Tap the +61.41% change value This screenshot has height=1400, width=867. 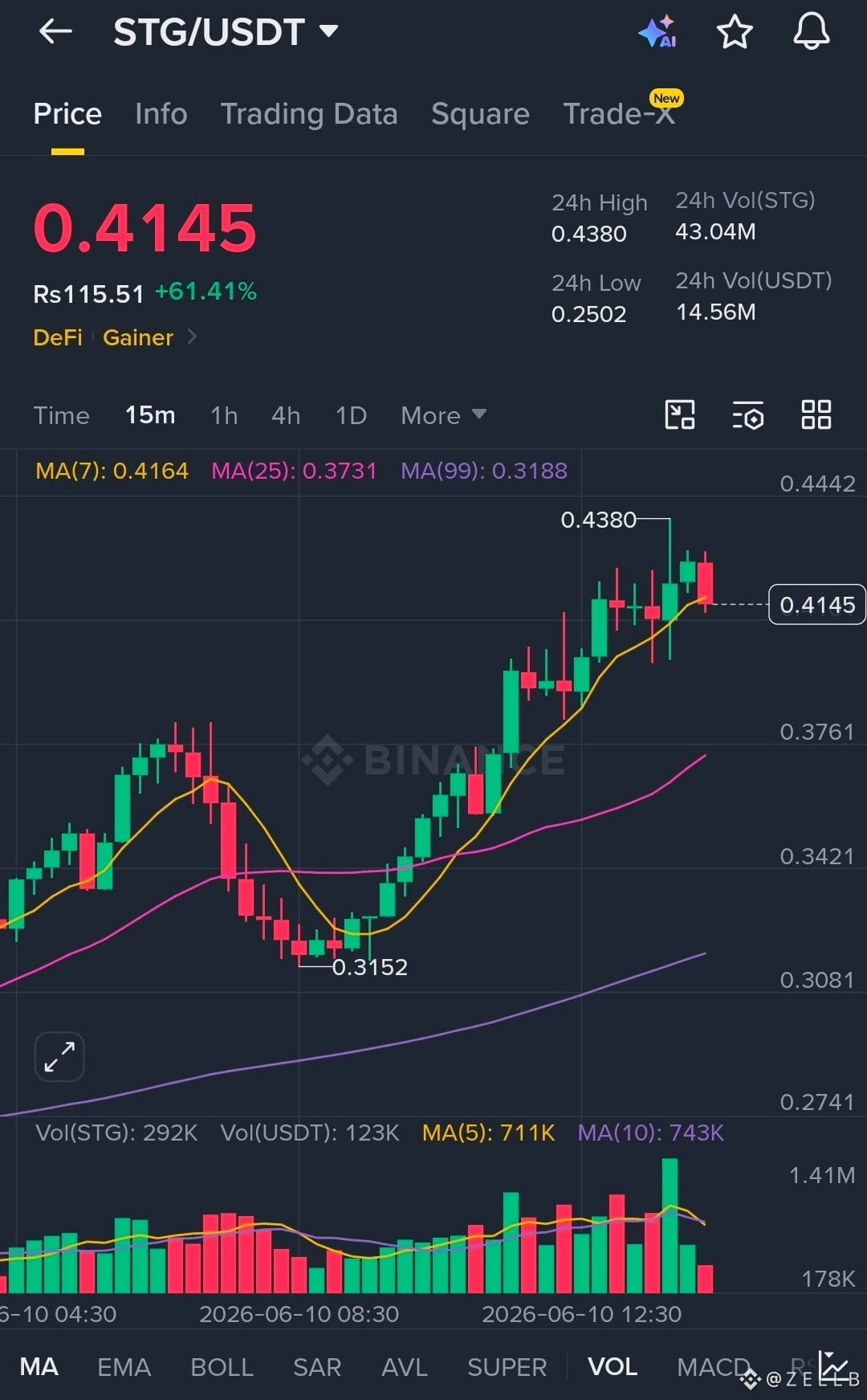[x=206, y=292]
